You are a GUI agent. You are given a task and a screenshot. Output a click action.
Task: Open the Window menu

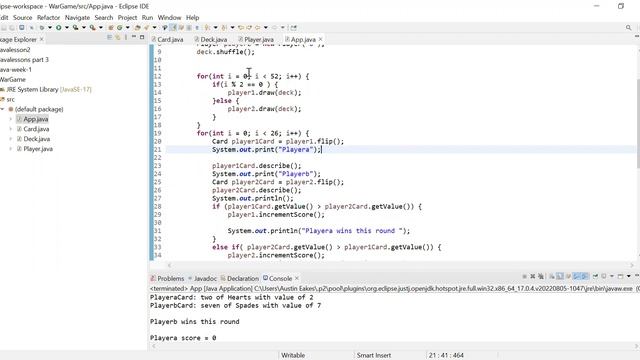[x=169, y=18]
